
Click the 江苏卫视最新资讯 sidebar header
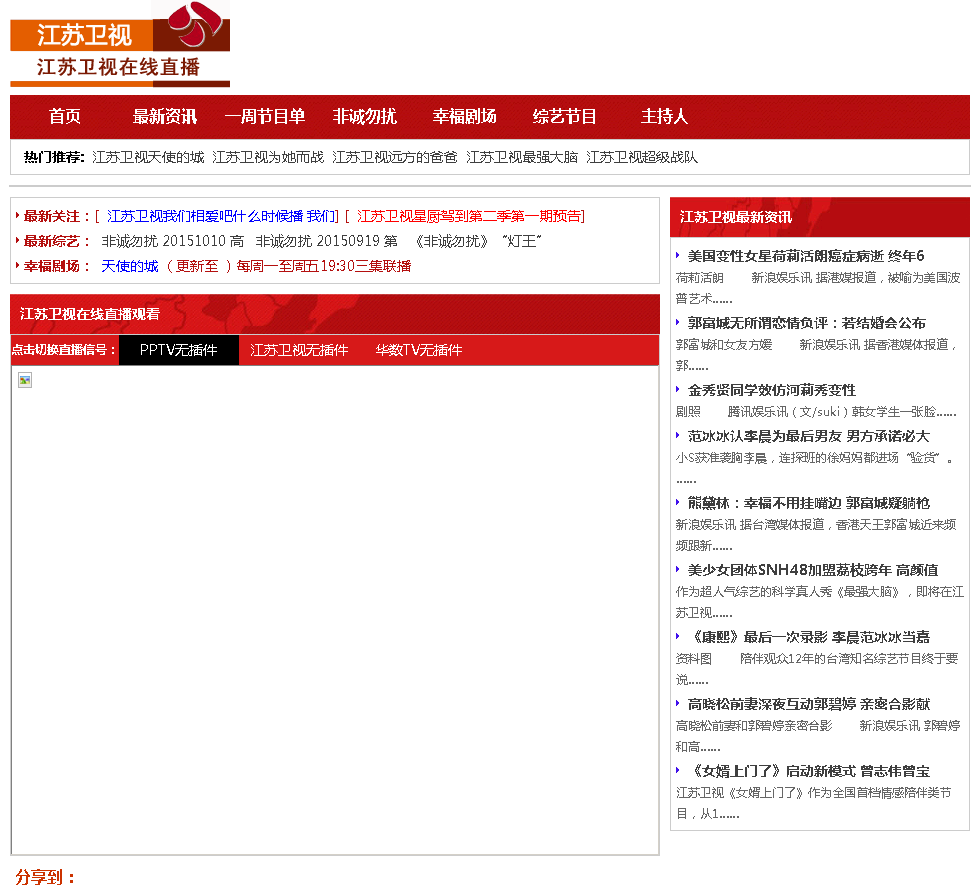coord(819,217)
